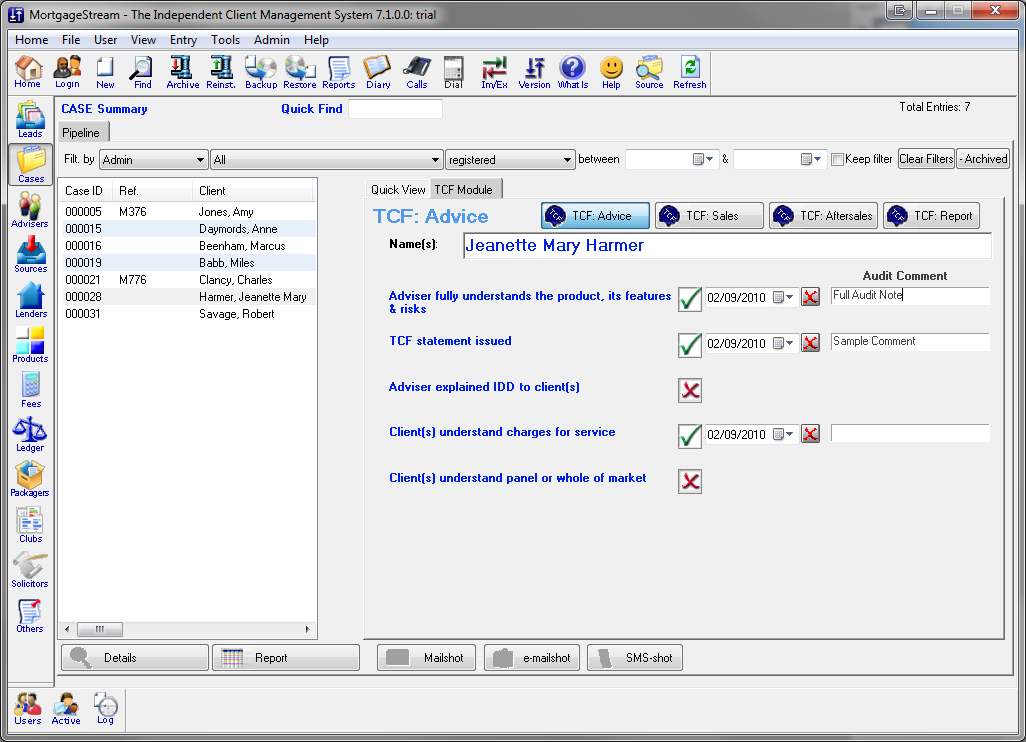Open the Packagers sidebar section

pos(30,480)
